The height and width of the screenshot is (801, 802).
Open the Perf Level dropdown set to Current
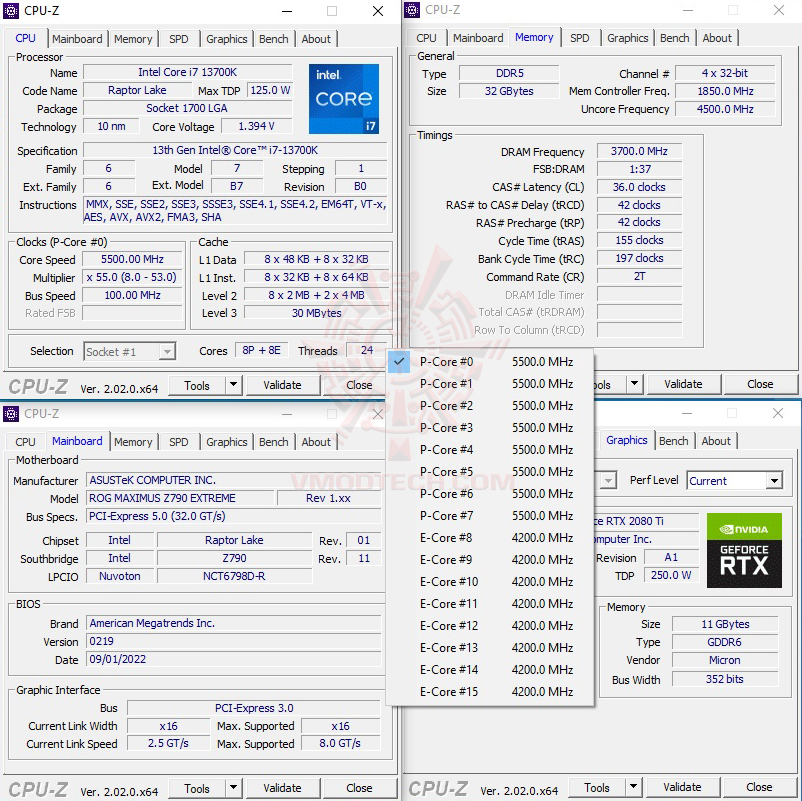(734, 480)
